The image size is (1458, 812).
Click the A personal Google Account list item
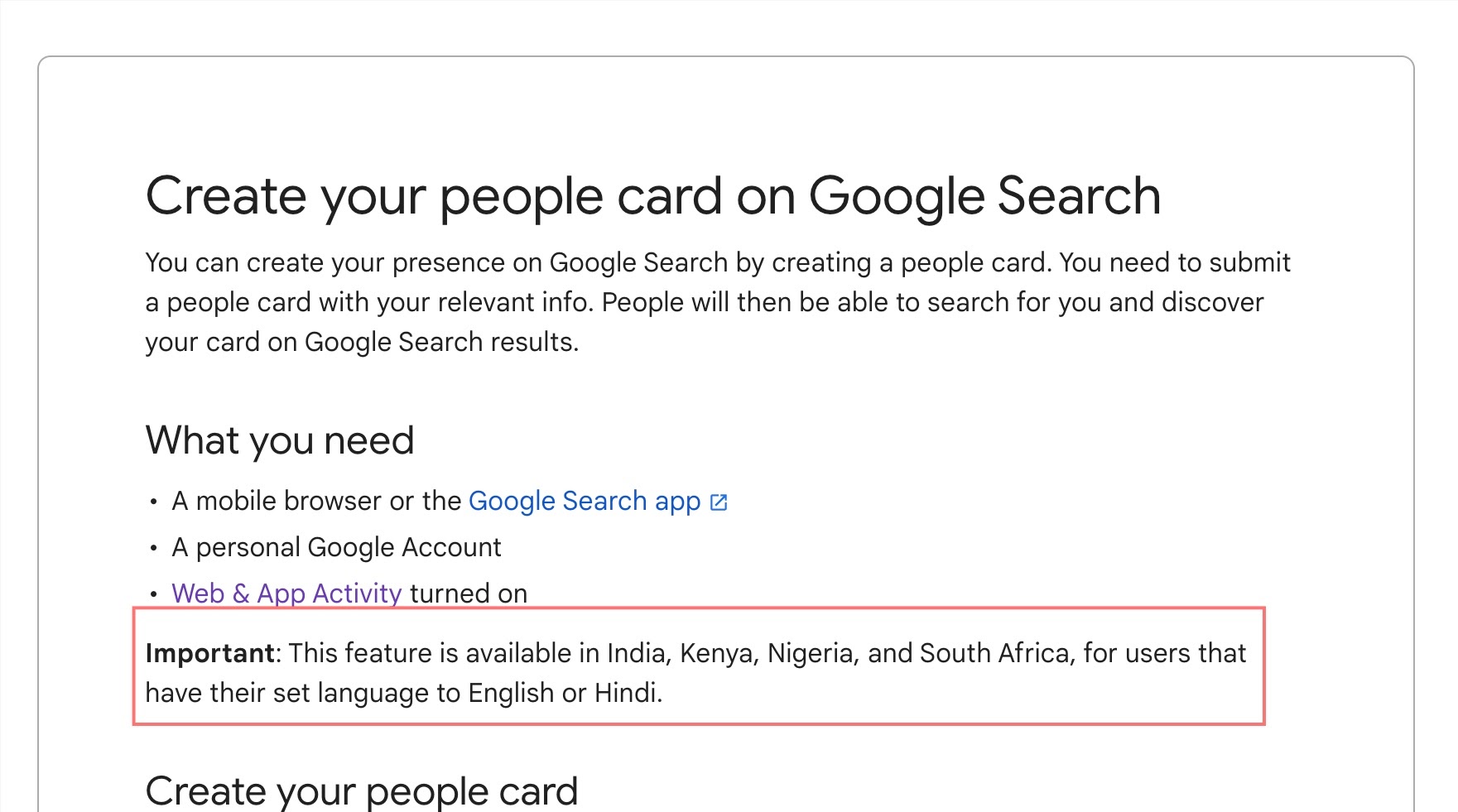click(336, 548)
